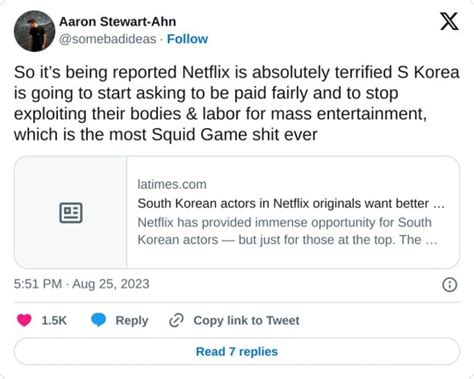Click the Reply text label
The height and width of the screenshot is (379, 474).
click(x=132, y=321)
